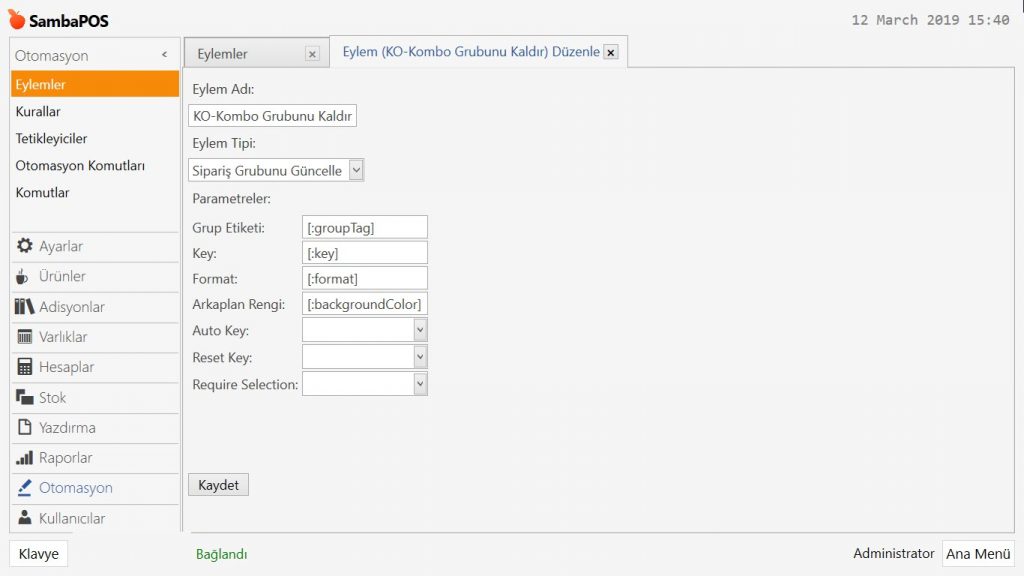Collapse the Otomasyon sidebar section
This screenshot has width=1024, height=576.
pyautogui.click(x=164, y=56)
